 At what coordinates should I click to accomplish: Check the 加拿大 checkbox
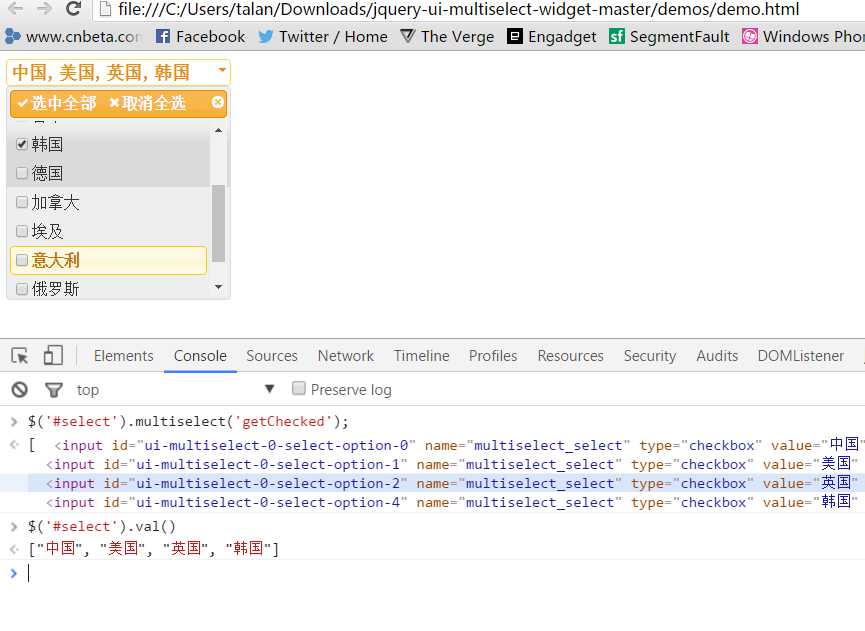(22, 202)
